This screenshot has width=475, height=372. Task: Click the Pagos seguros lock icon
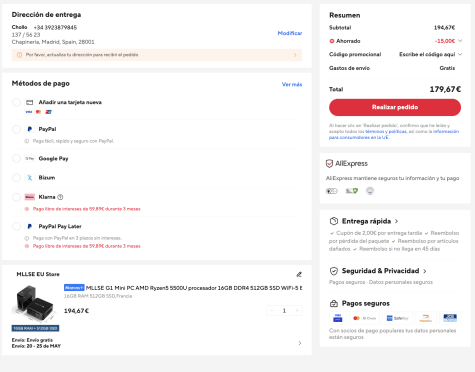334,304
